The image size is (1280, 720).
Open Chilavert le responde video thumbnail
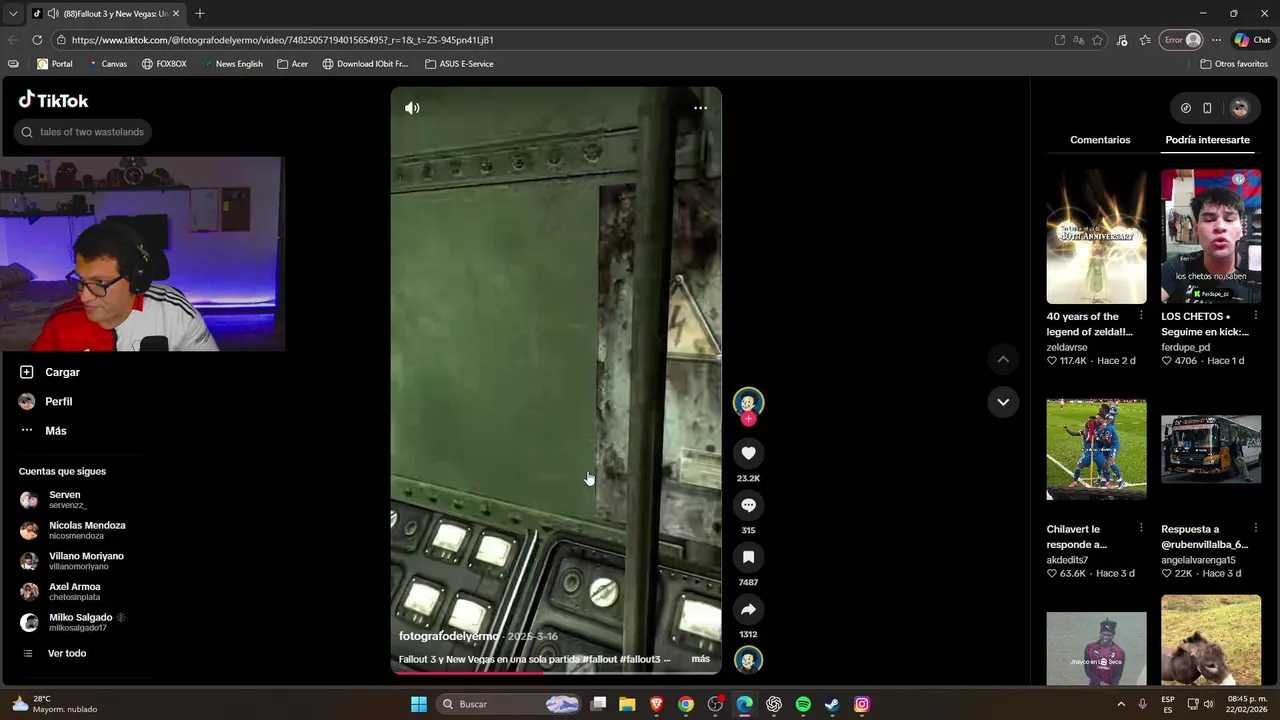tap(1096, 449)
